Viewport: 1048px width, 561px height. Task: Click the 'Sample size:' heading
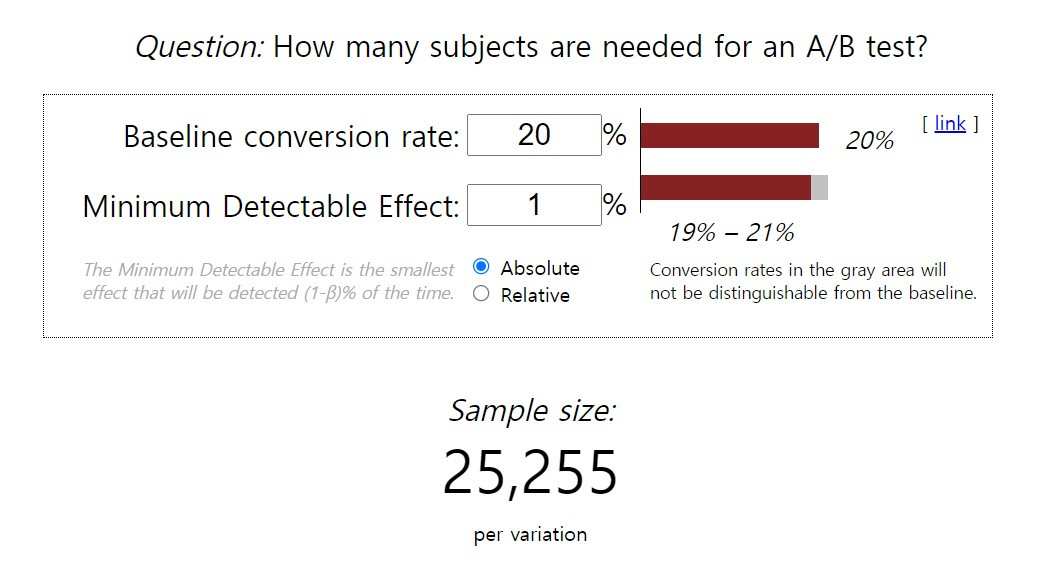pyautogui.click(x=531, y=411)
